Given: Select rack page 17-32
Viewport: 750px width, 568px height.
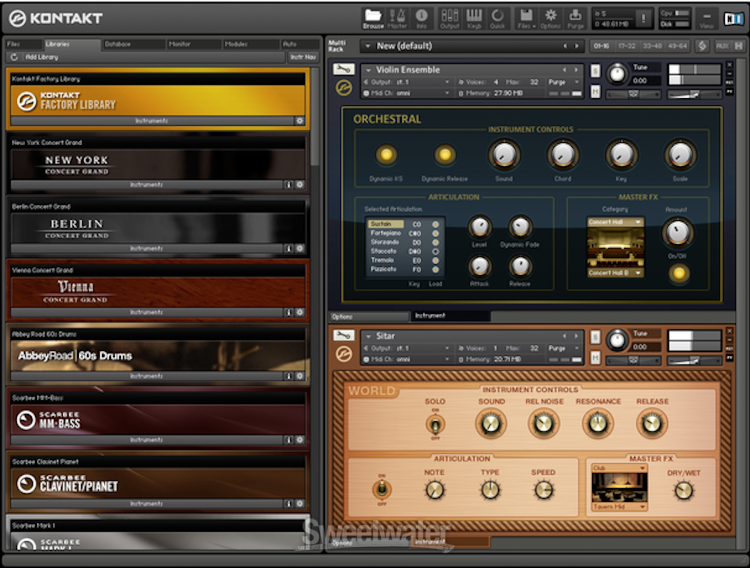Looking at the screenshot, I should tap(627, 46).
